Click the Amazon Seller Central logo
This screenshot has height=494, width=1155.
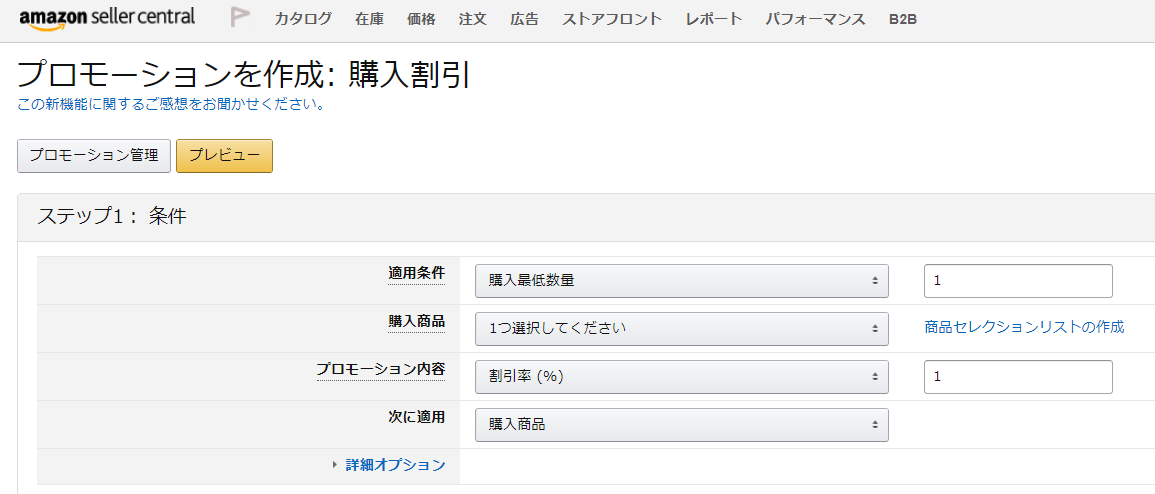(107, 18)
